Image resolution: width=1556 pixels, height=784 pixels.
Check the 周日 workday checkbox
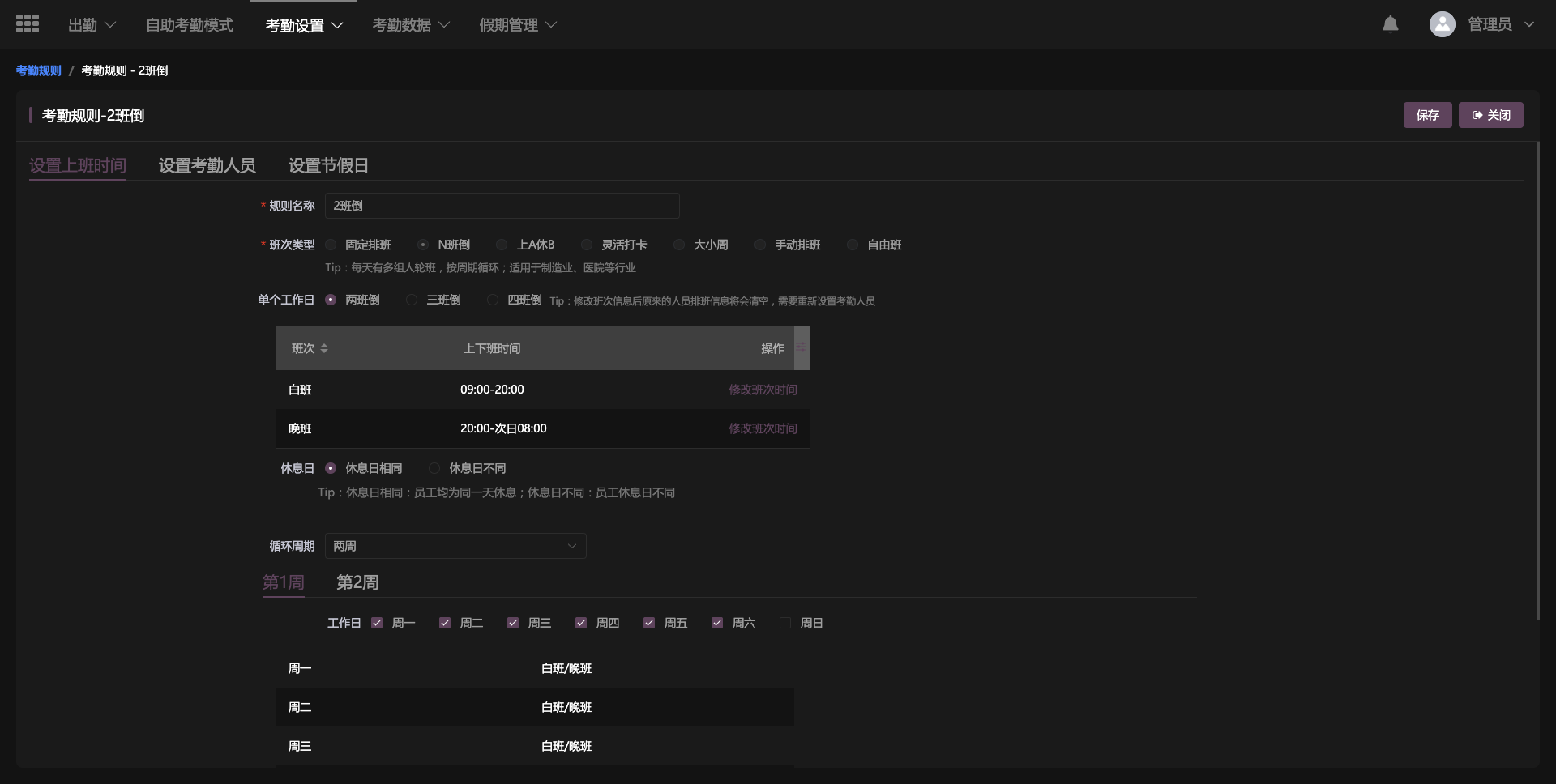point(784,623)
